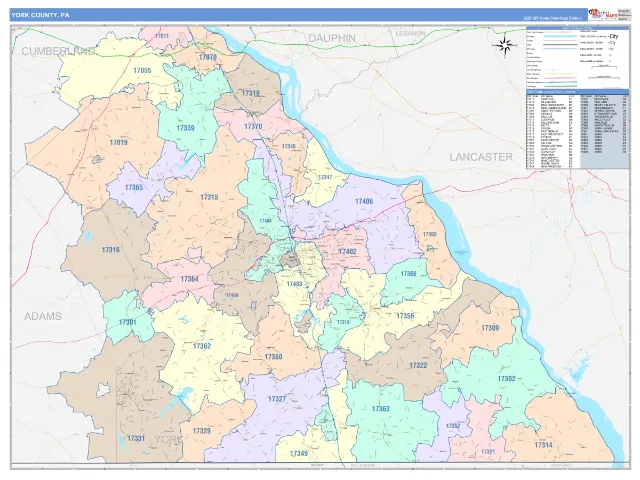640x480 pixels.
Task: Click ZIP code label 17404
Action: click(x=265, y=221)
